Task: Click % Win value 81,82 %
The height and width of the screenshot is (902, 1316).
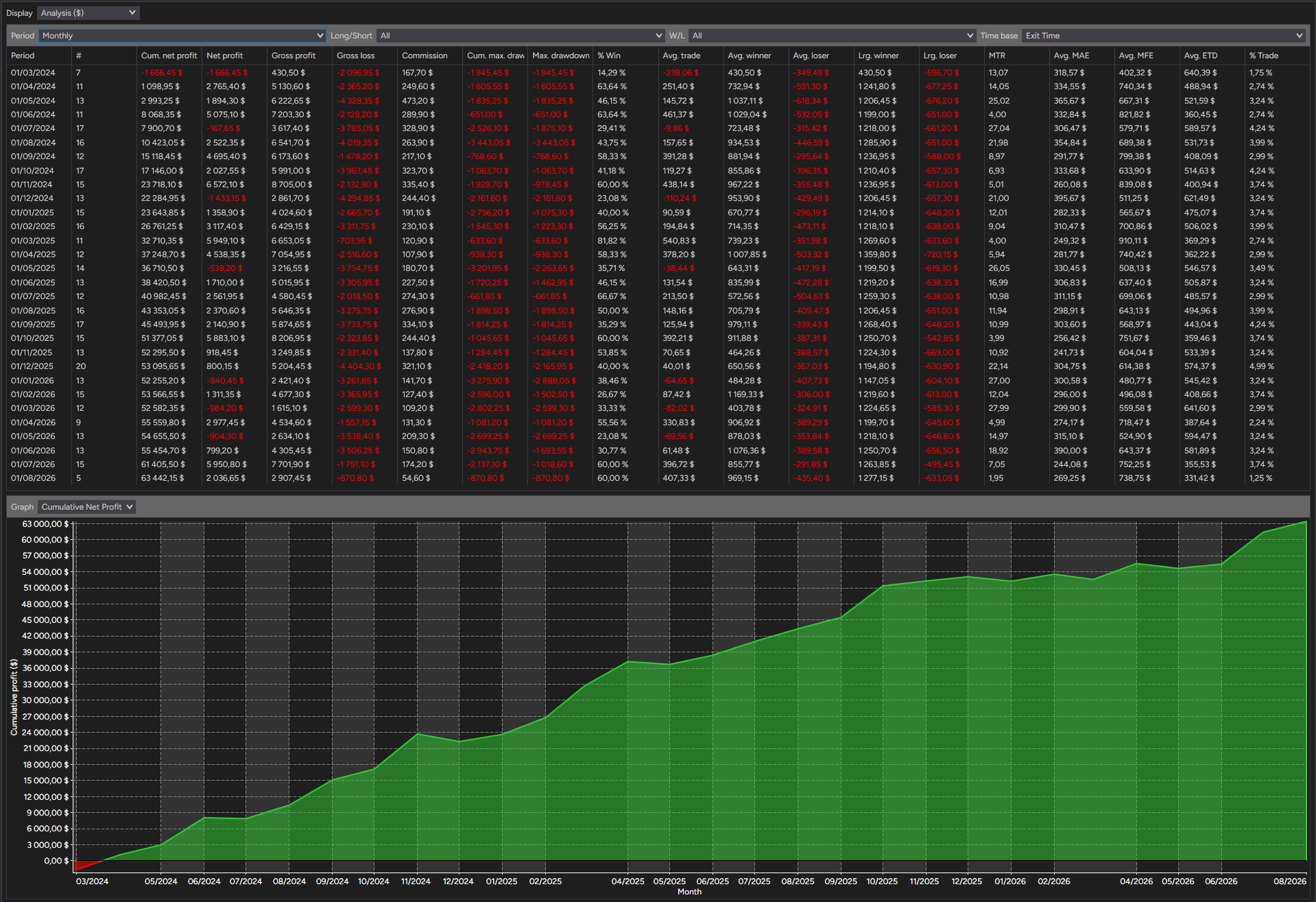Action: pyautogui.click(x=612, y=241)
